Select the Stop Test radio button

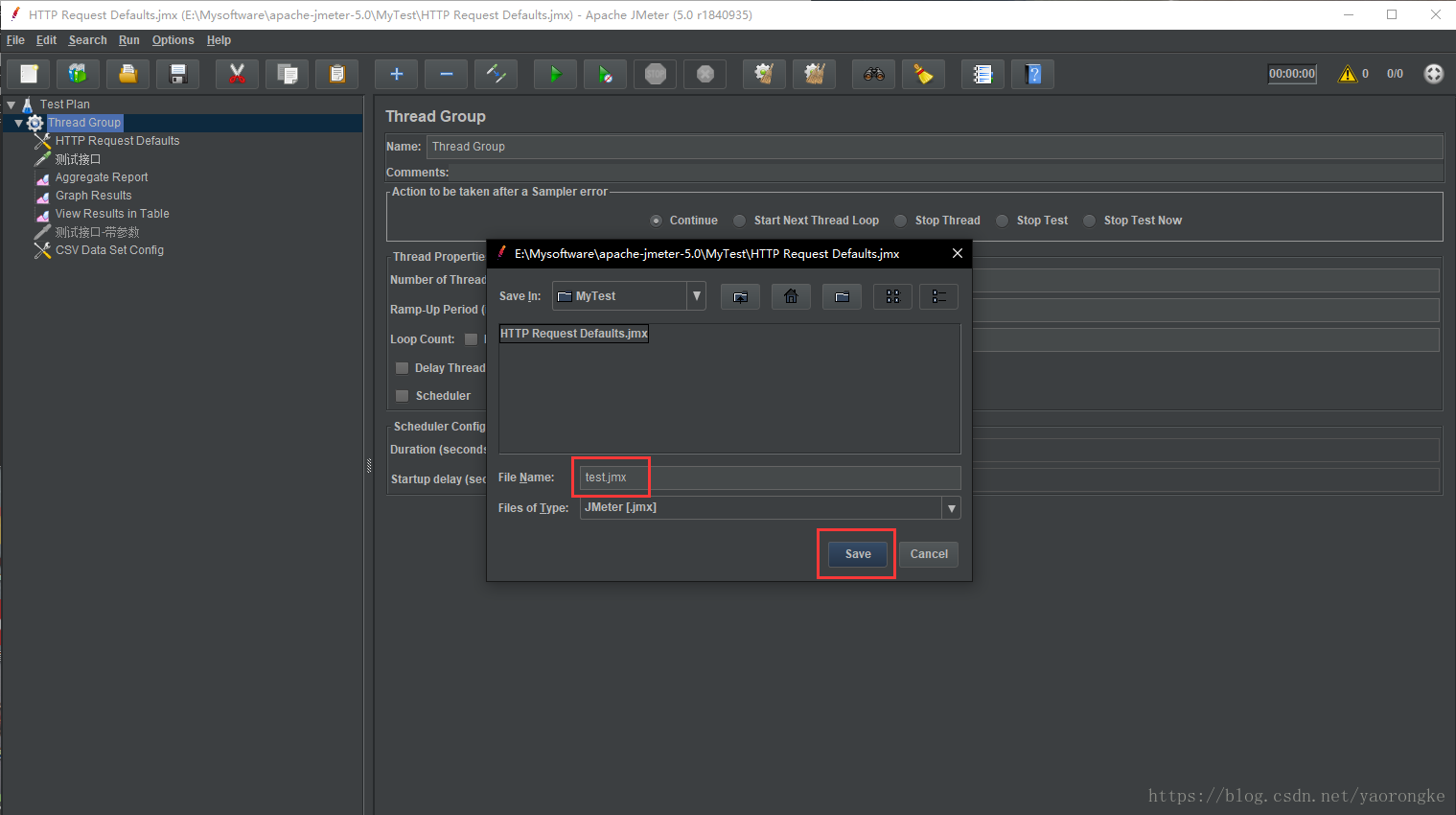coord(1002,221)
